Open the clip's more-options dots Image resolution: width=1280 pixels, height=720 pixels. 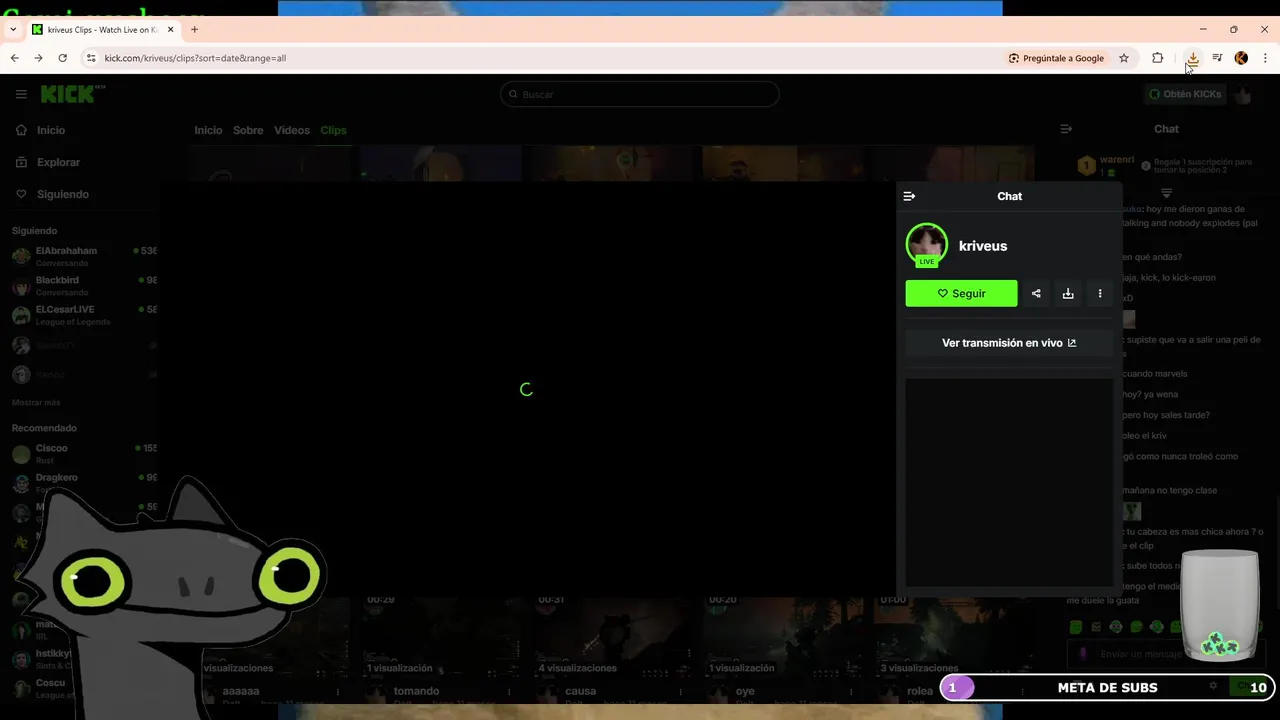coord(1100,293)
